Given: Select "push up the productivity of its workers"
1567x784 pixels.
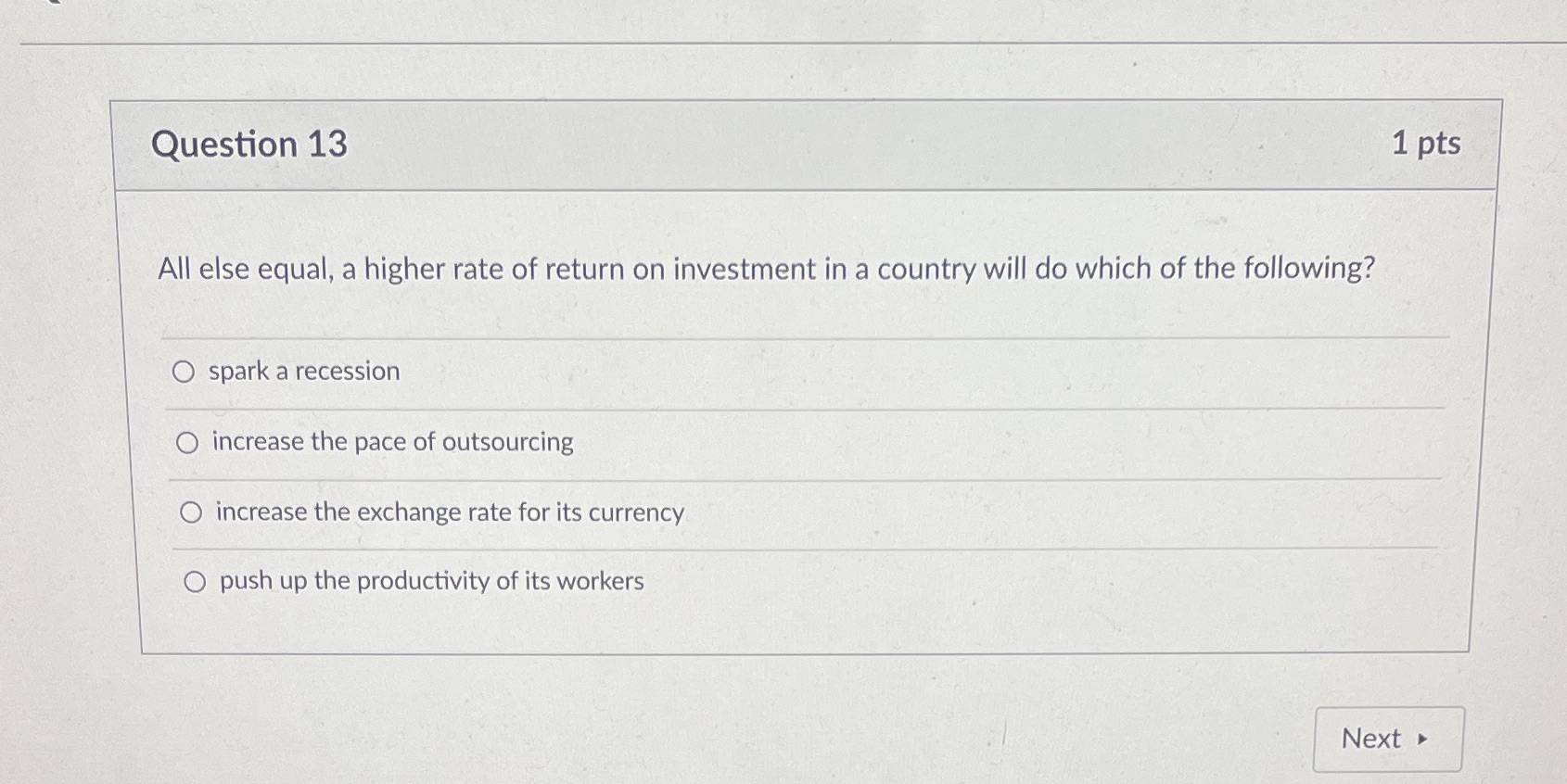Looking at the screenshot, I should point(195,581).
